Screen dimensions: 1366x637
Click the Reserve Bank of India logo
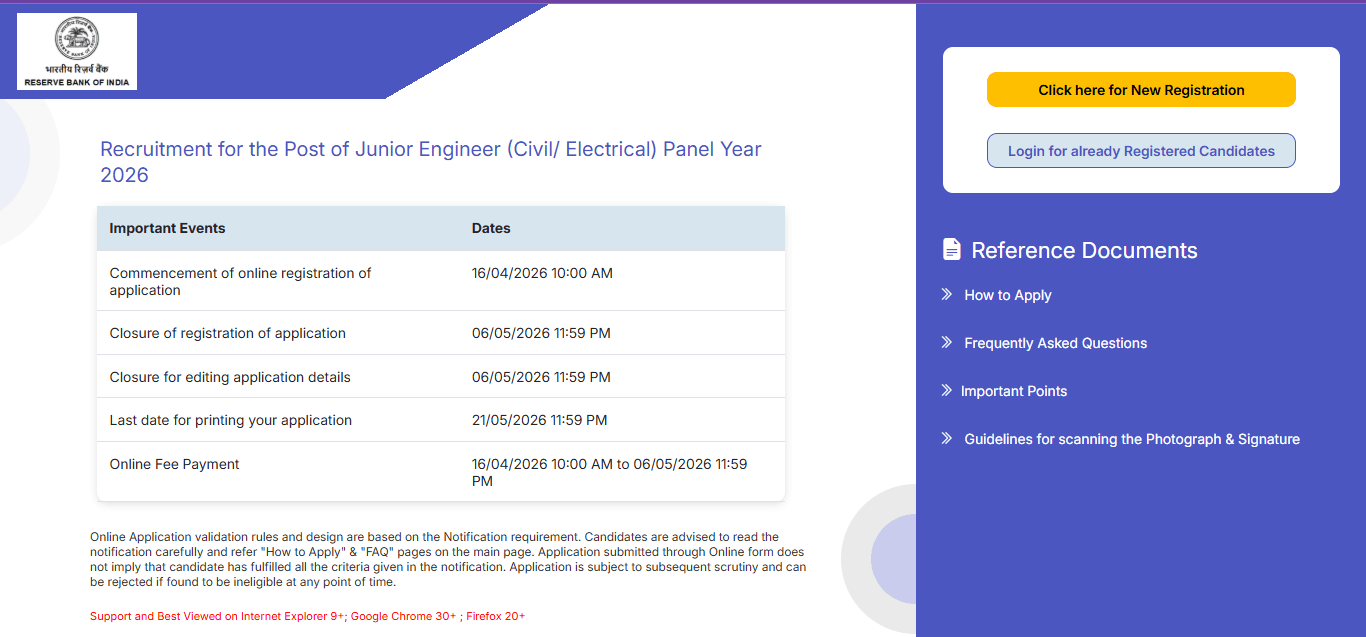[76, 51]
